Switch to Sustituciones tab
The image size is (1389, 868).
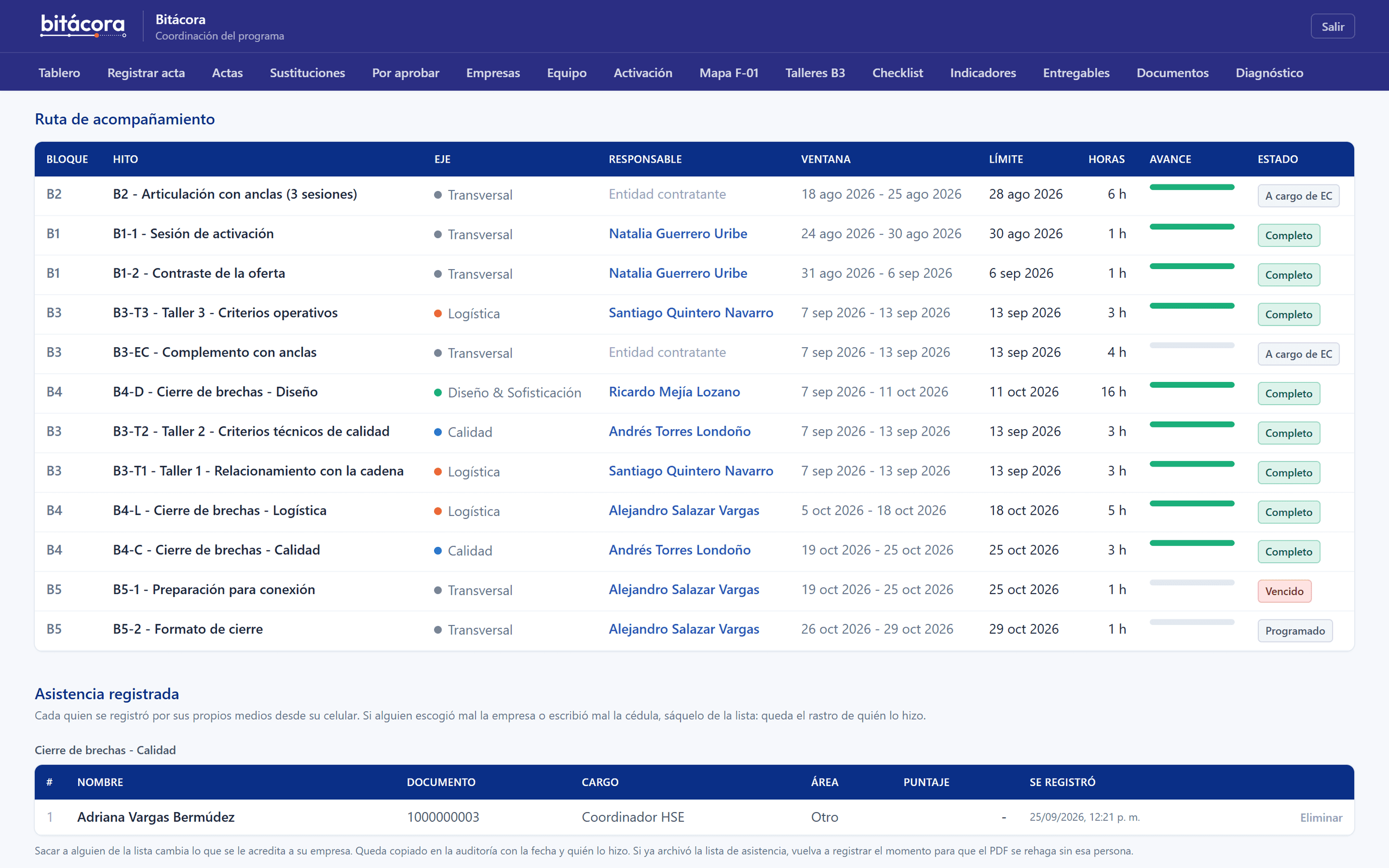(x=307, y=73)
